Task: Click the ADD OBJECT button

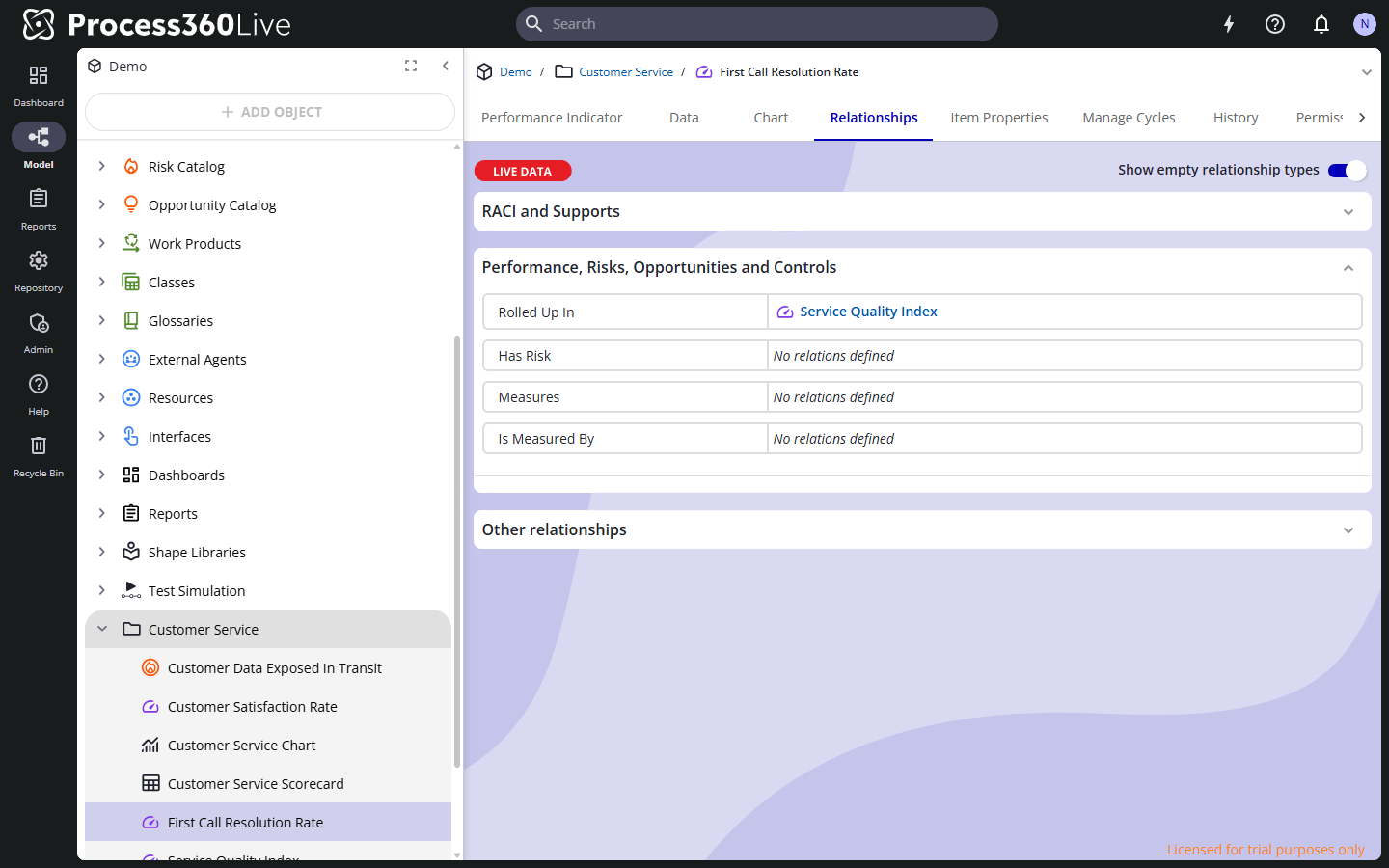Action: pos(270,112)
